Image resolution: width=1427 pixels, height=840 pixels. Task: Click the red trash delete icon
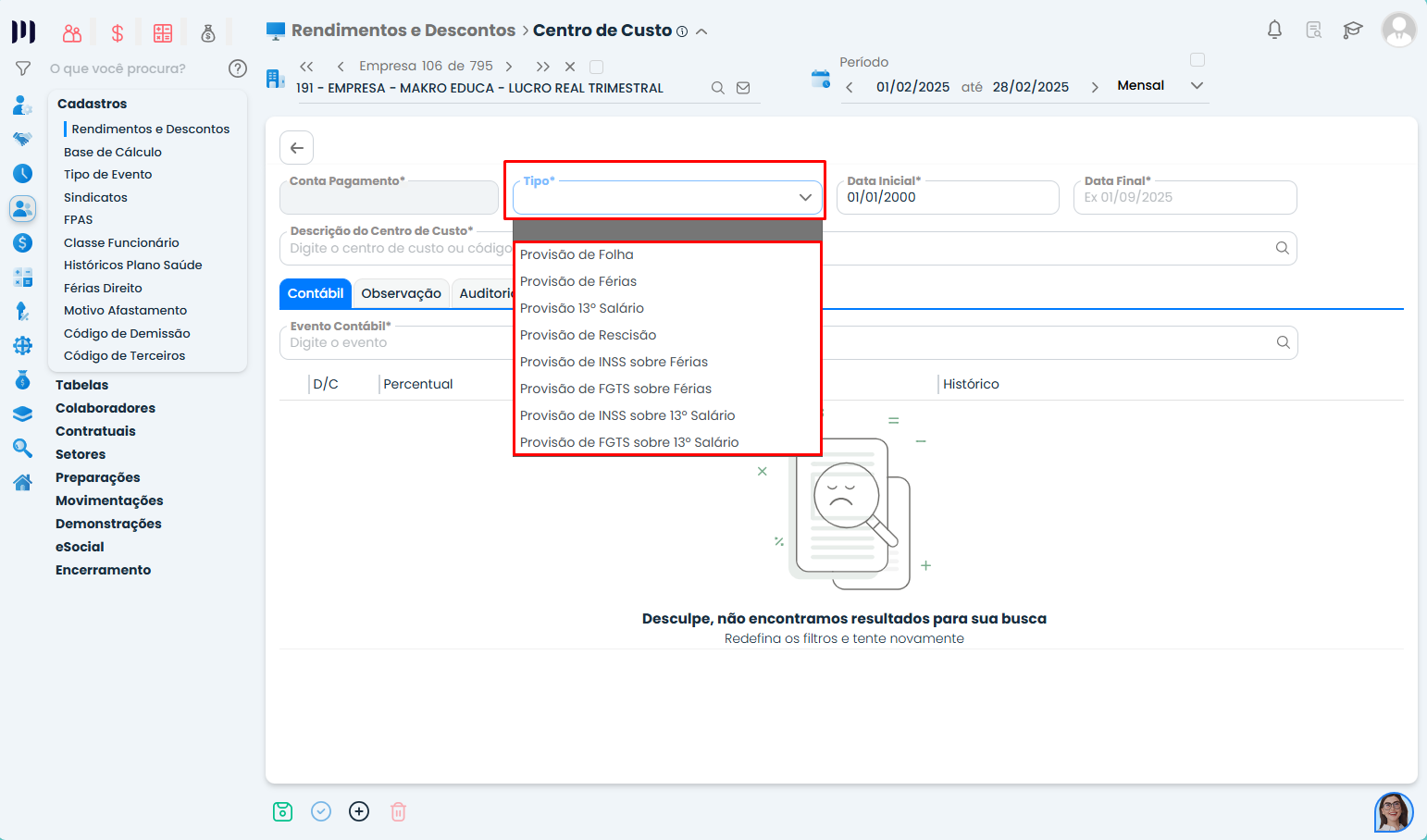click(x=398, y=811)
